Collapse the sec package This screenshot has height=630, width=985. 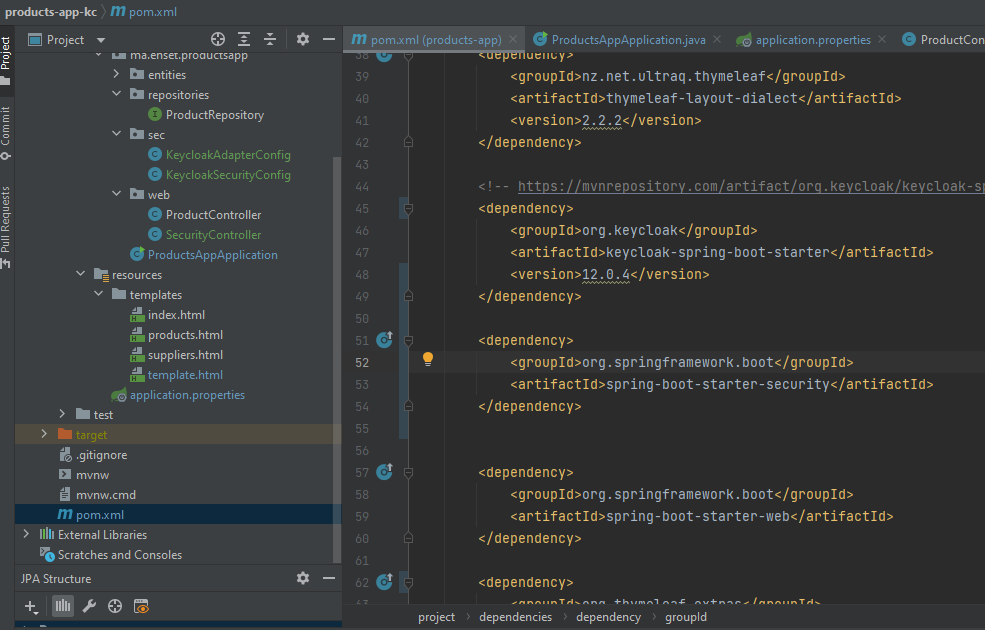[x=116, y=134]
